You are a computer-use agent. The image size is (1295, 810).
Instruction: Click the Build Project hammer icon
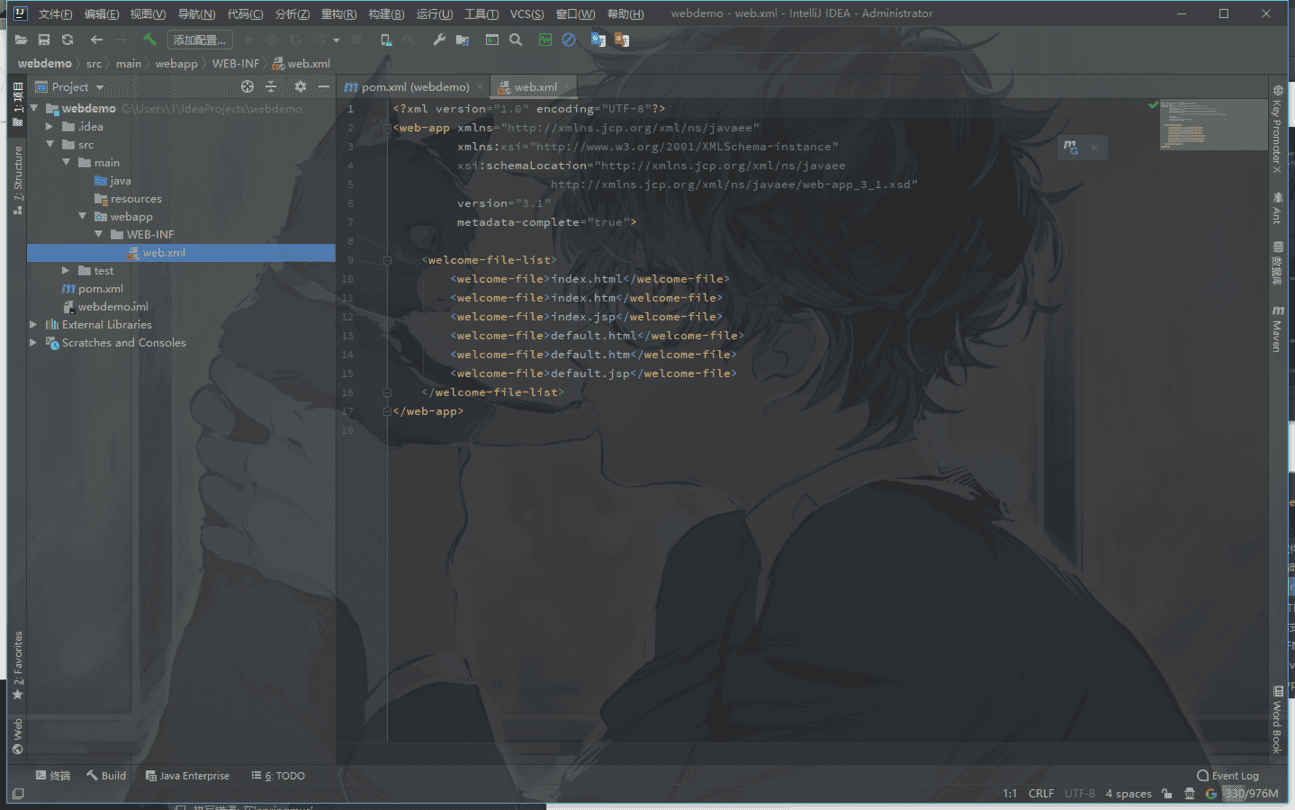(x=149, y=40)
